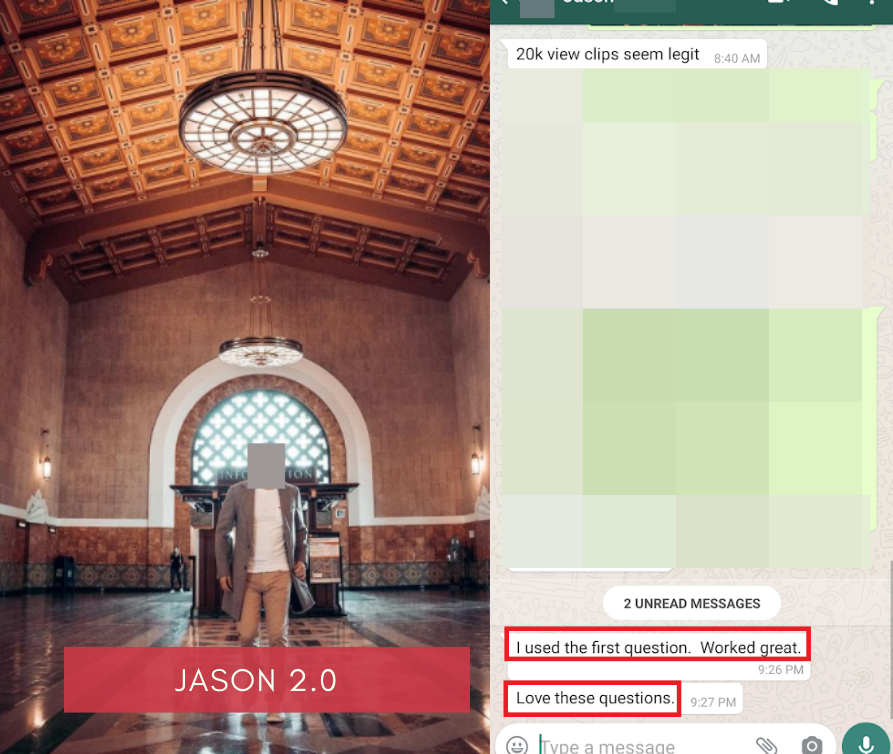893x754 pixels.
Task: Open the camera from message bar
Action: (x=812, y=745)
